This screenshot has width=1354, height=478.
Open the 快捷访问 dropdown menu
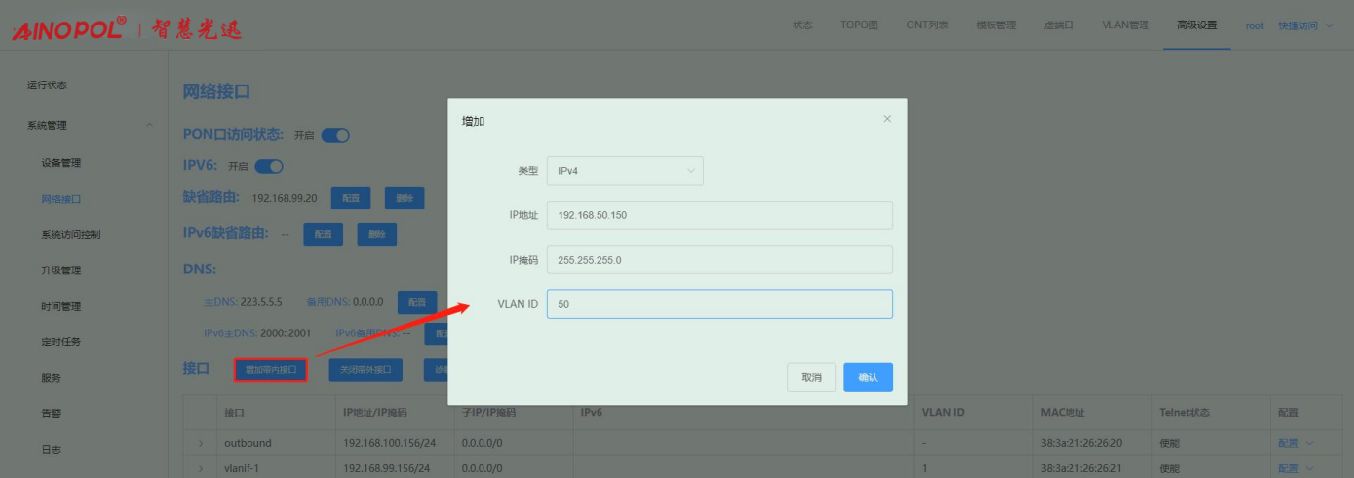pos(1305,25)
